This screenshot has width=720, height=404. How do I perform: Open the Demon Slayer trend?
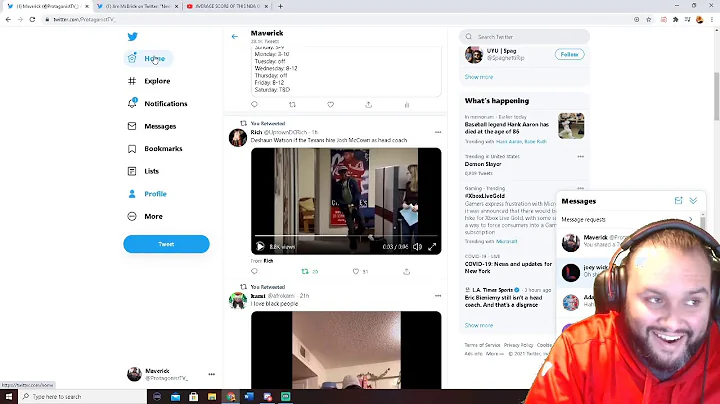click(483, 164)
